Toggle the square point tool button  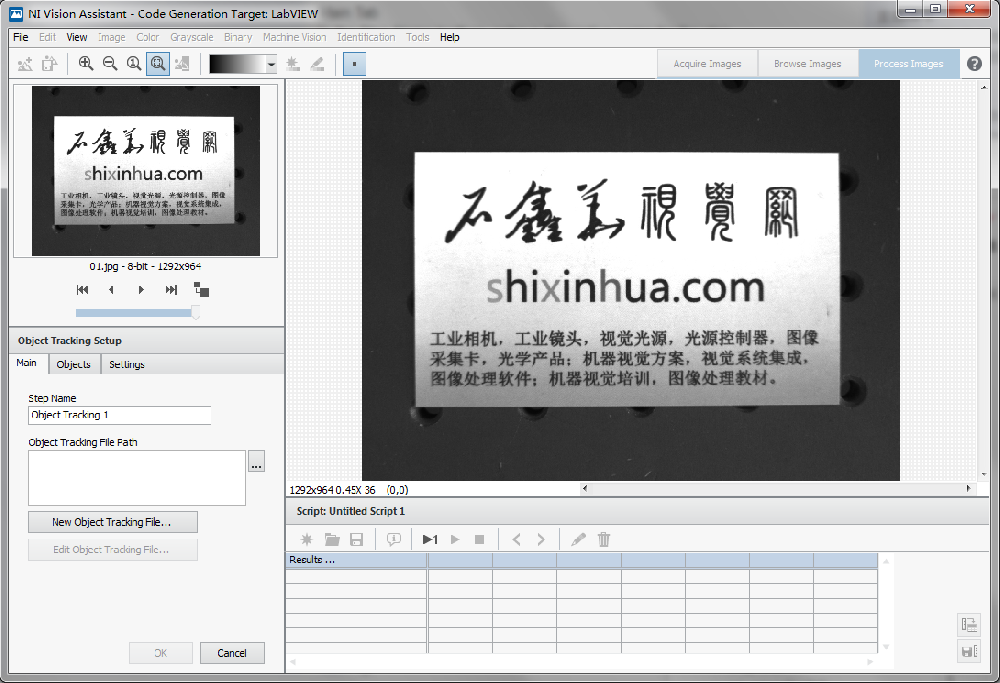[x=354, y=64]
